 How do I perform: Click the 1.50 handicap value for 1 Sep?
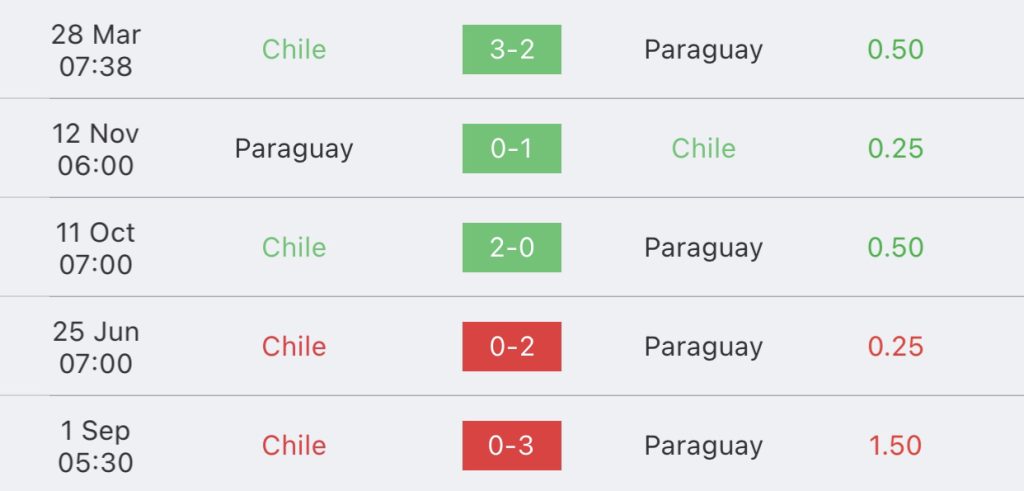click(x=895, y=445)
